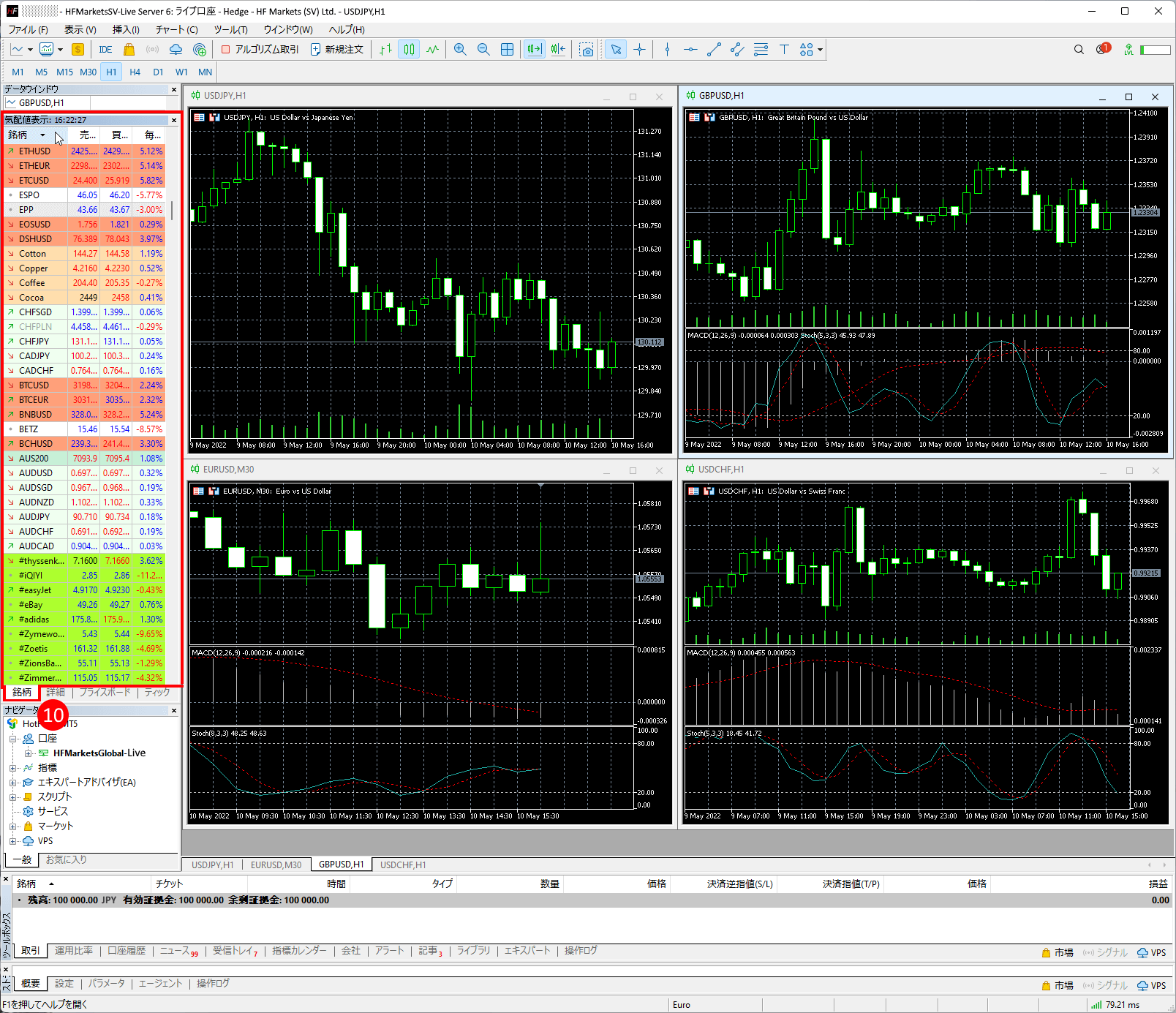Image resolution: width=1176 pixels, height=1013 pixels.
Task: Expand the スクリプト scripts tree node
Action: 12,797
